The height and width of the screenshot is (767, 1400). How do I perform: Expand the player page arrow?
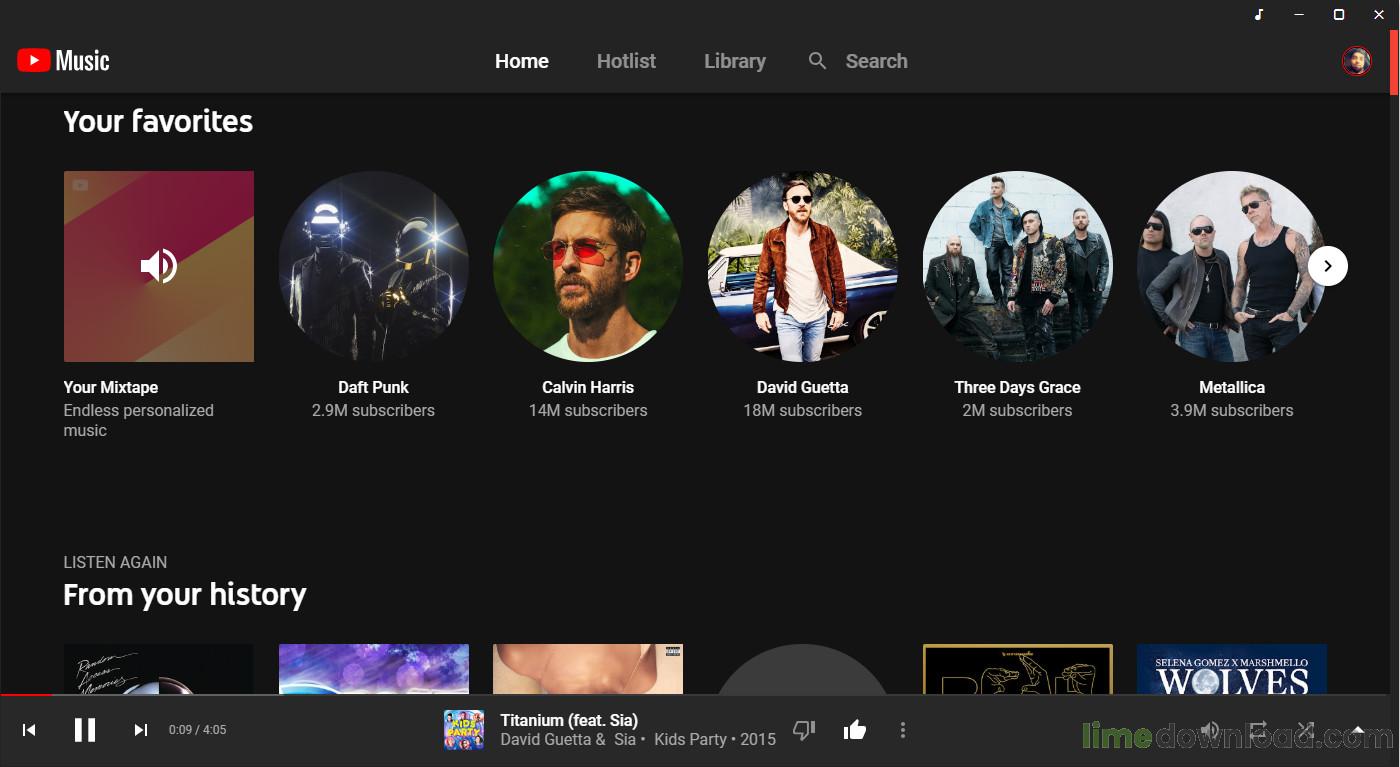[1358, 730]
